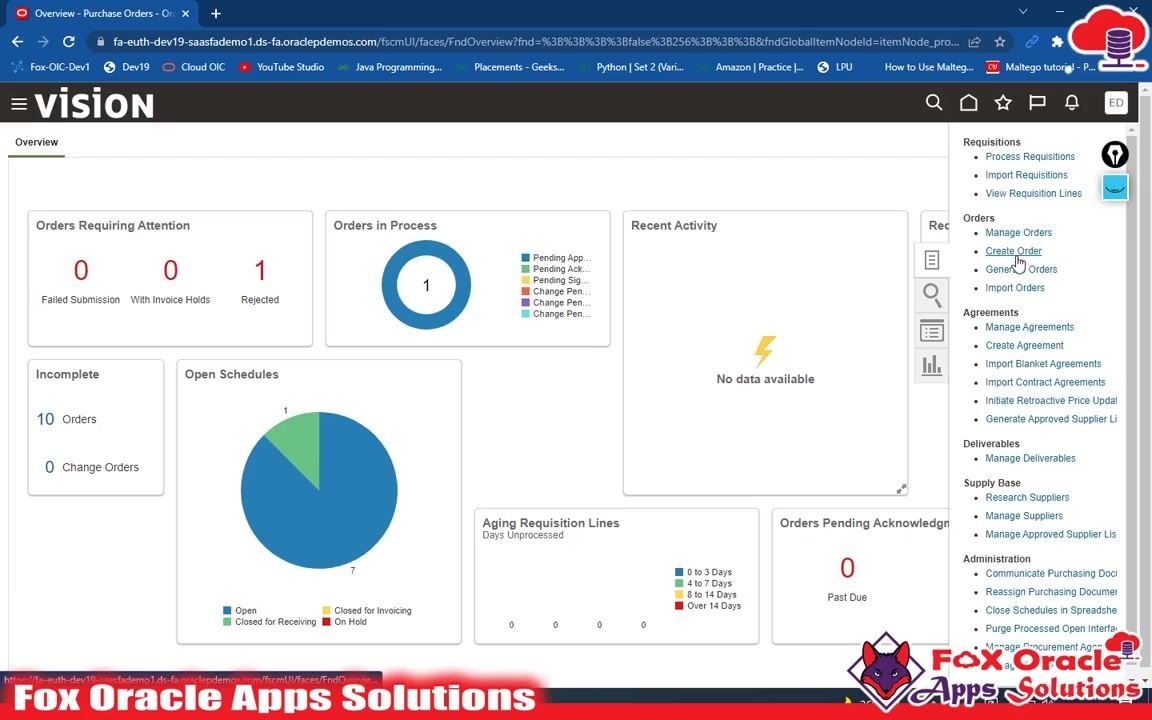Open Fox-OIC-Dev1 bookmark
The height and width of the screenshot is (720, 1152).
51,67
